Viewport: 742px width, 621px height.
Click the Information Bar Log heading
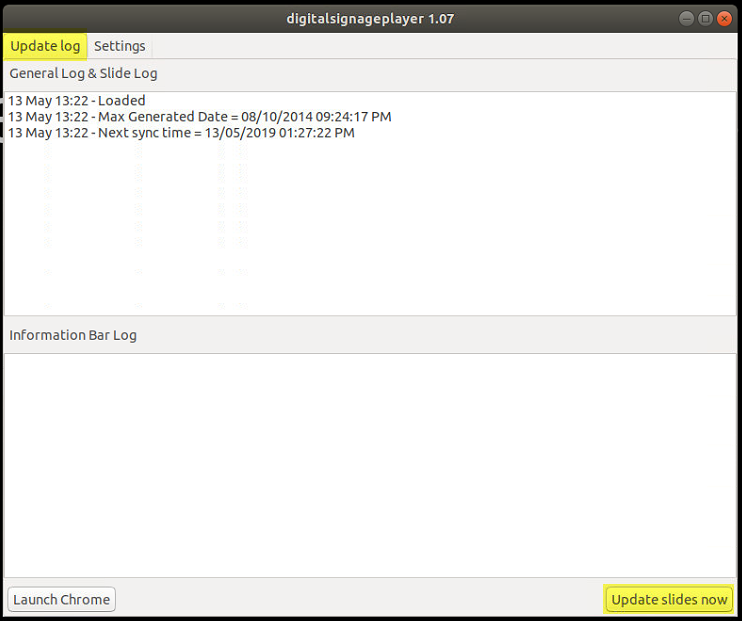[73, 335]
